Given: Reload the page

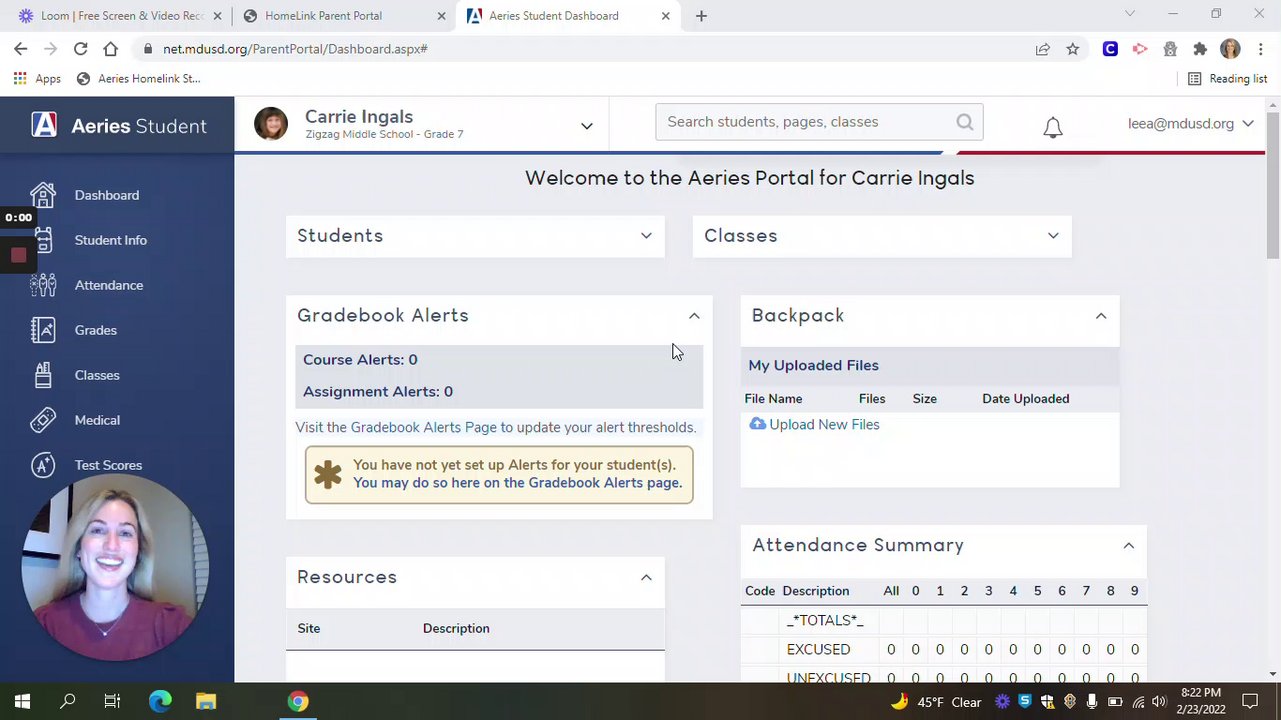Looking at the screenshot, I should (x=81, y=48).
